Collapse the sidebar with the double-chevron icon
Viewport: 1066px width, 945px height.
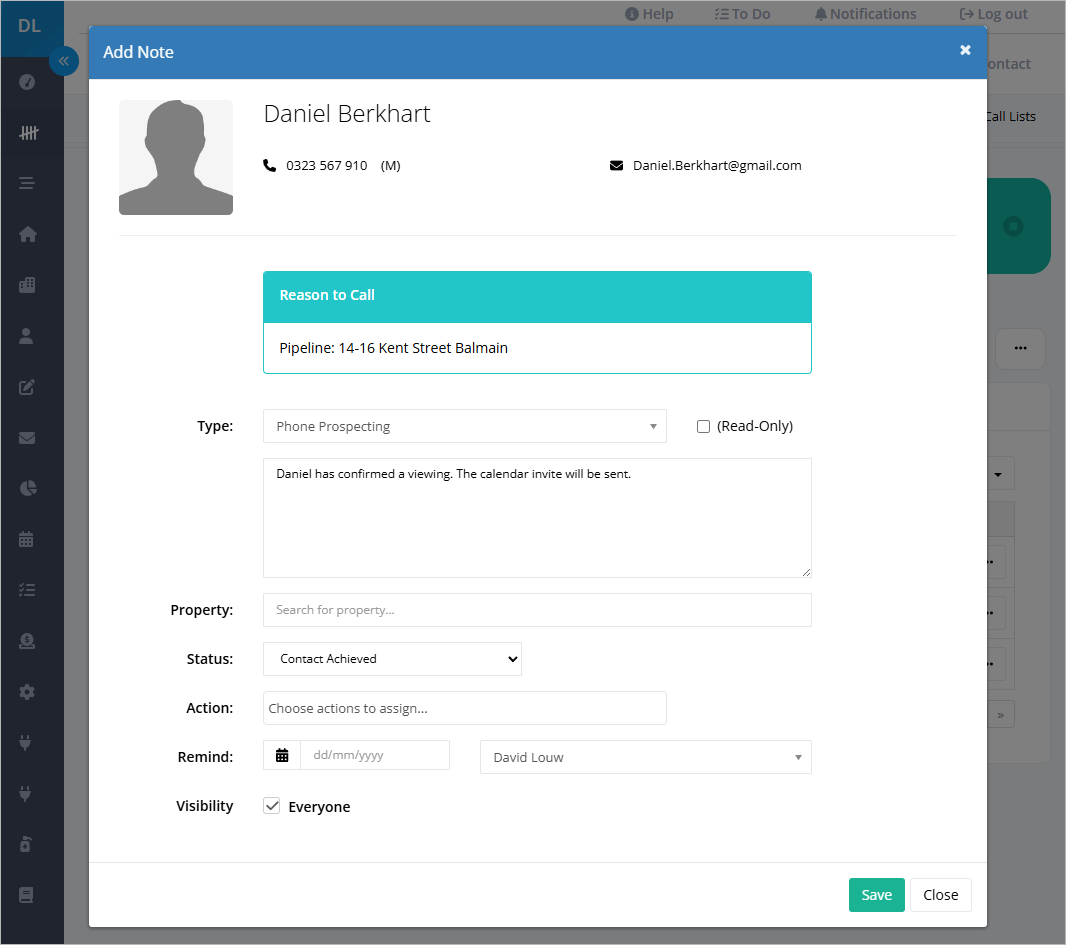point(64,61)
